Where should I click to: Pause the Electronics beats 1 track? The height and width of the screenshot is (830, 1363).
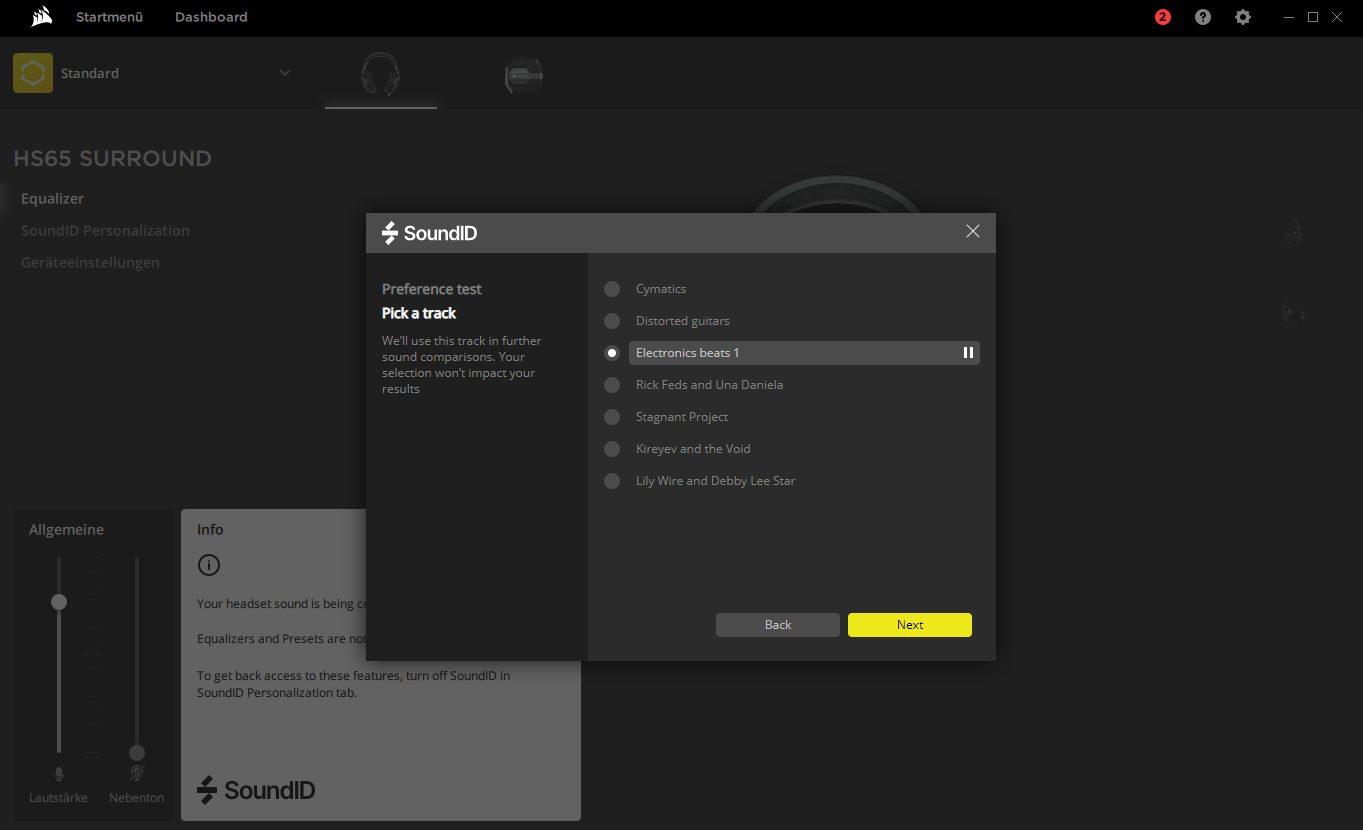(x=968, y=353)
